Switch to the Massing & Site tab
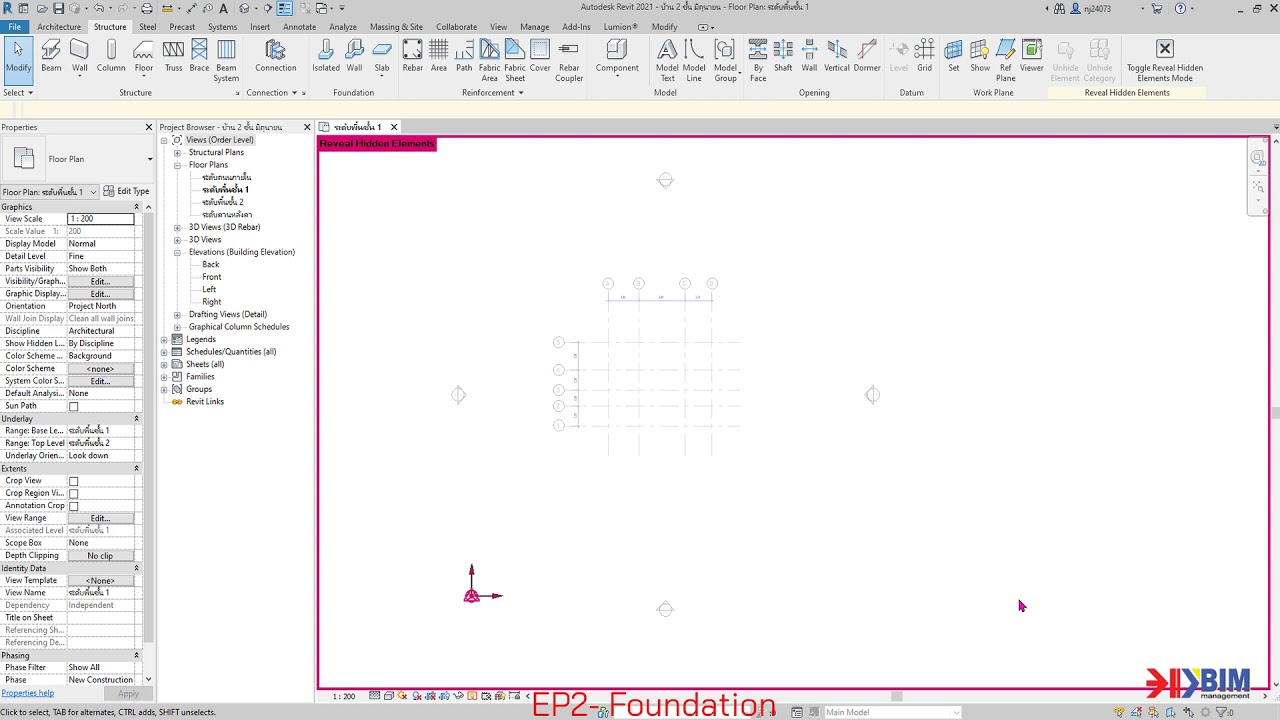This screenshot has height=720, width=1280. click(396, 27)
